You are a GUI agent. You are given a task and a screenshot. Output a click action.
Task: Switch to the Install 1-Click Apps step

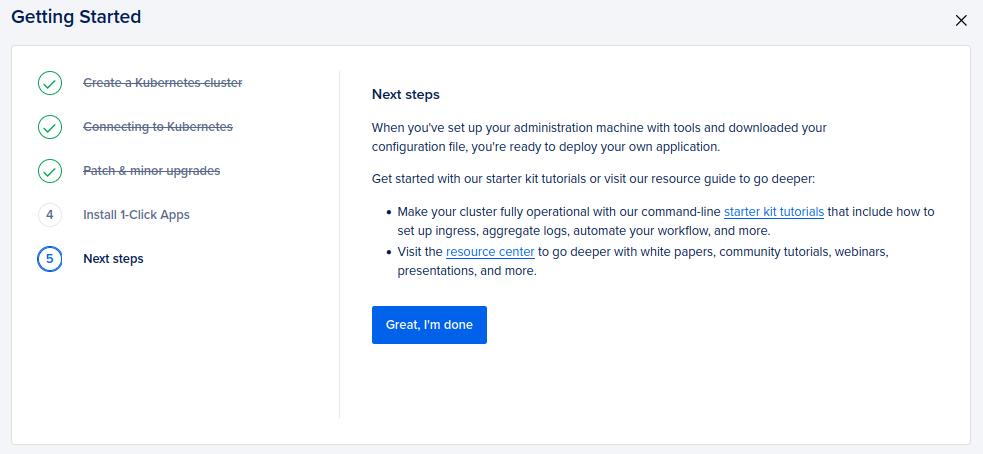click(x=136, y=215)
